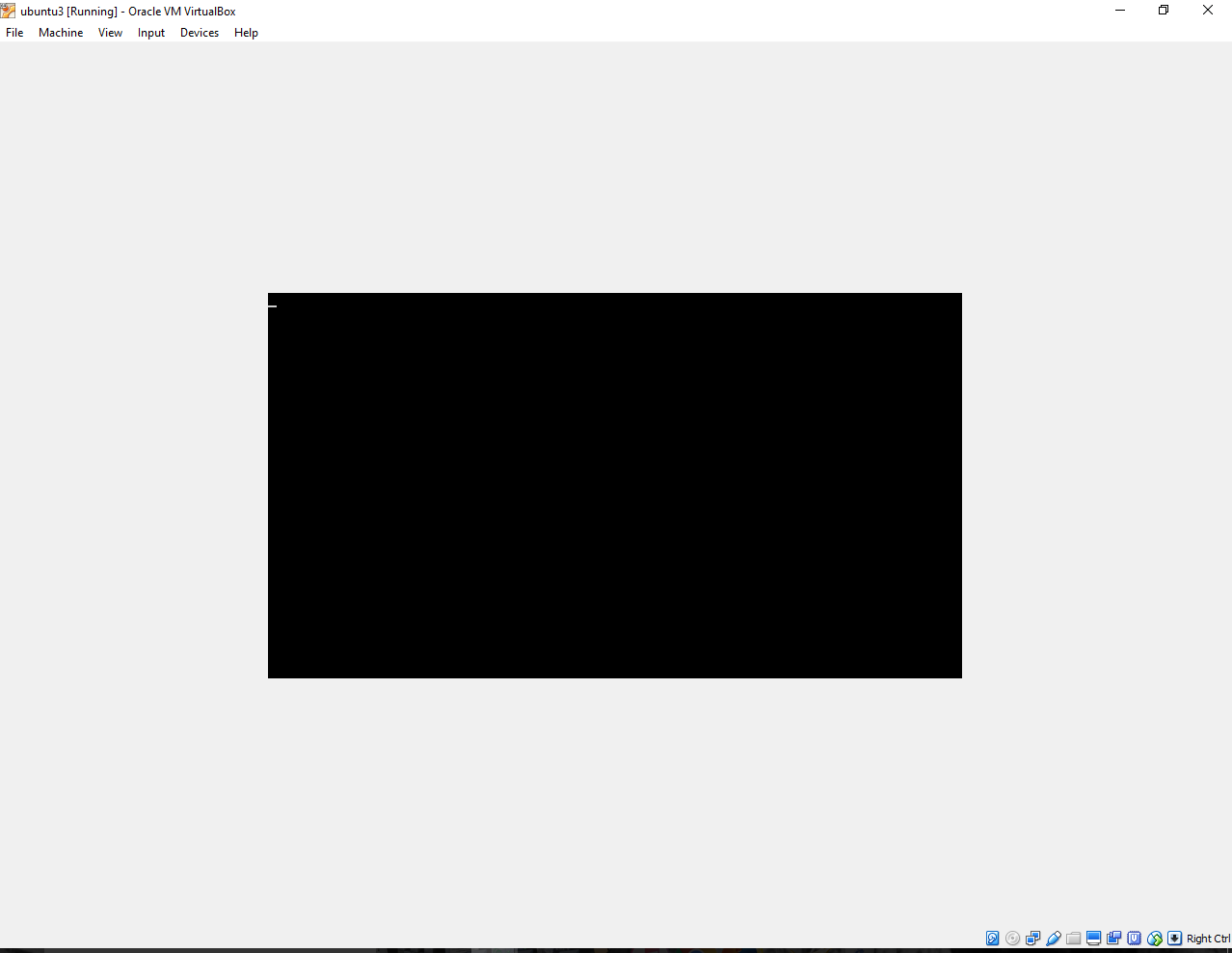Restore down the VirtualBox window
The image size is (1232, 953).
click(1164, 11)
